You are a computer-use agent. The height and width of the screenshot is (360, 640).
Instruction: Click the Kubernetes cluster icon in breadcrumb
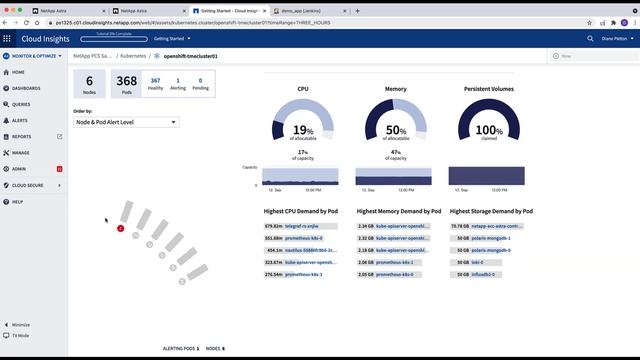(x=157, y=56)
